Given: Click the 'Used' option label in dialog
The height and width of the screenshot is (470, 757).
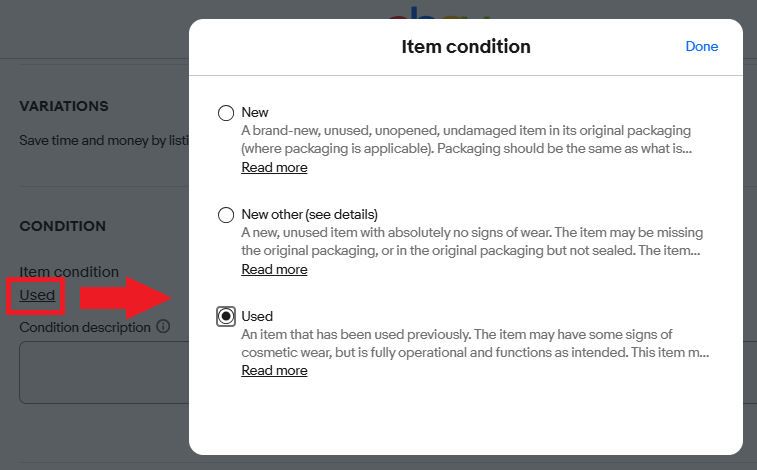Looking at the screenshot, I should click(x=257, y=316).
